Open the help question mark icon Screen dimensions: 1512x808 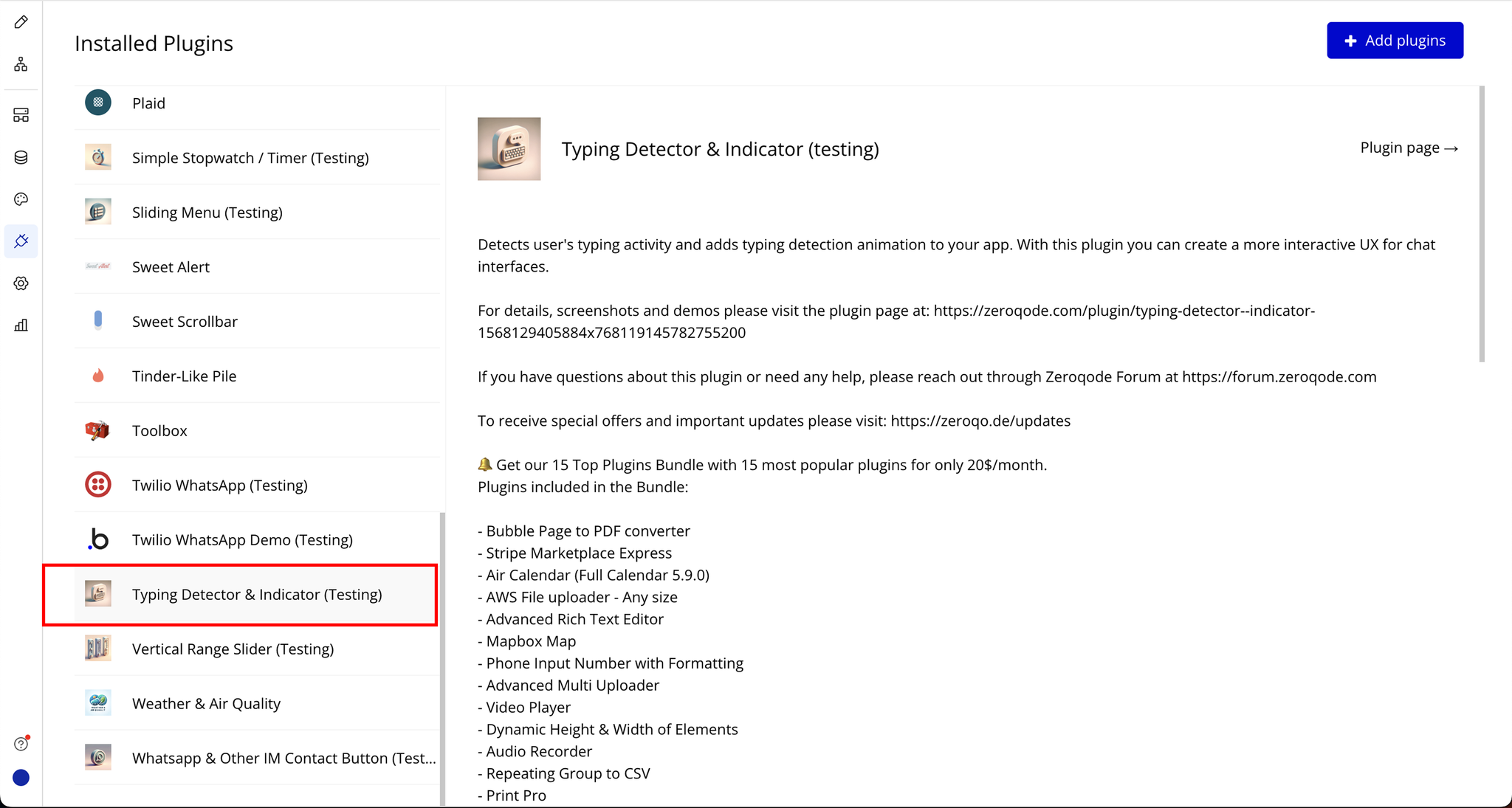[21, 744]
